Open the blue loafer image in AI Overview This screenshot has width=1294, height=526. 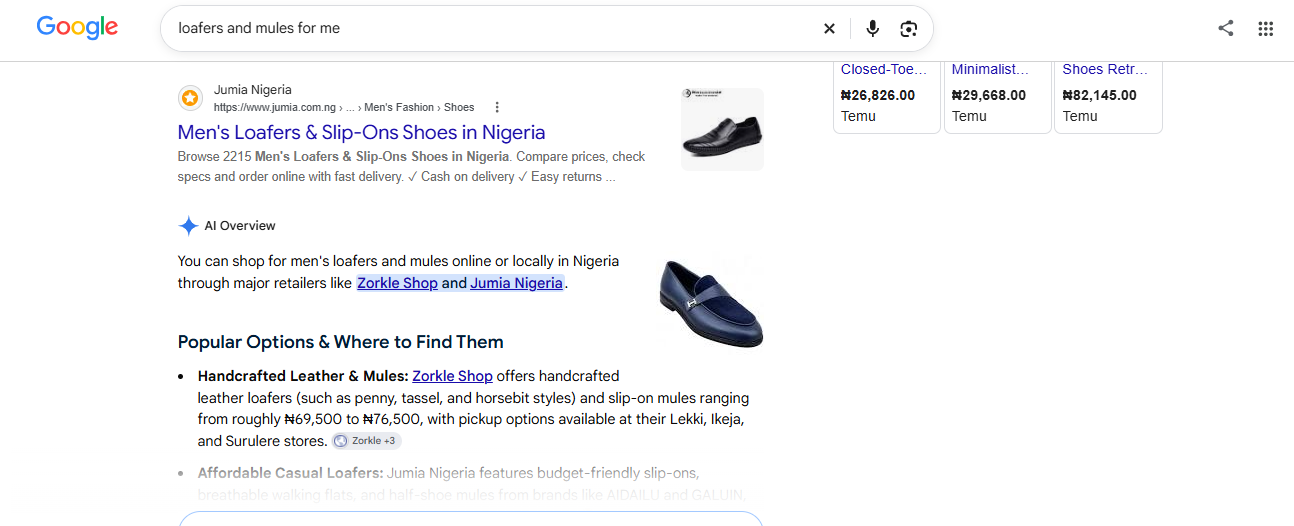pyautogui.click(x=710, y=302)
